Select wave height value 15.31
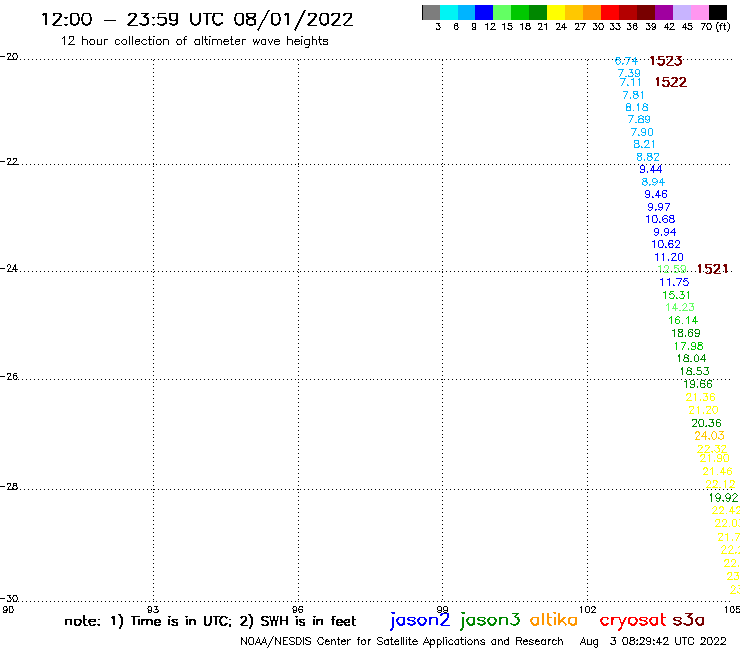This screenshot has height=650, width=740. click(x=676, y=295)
